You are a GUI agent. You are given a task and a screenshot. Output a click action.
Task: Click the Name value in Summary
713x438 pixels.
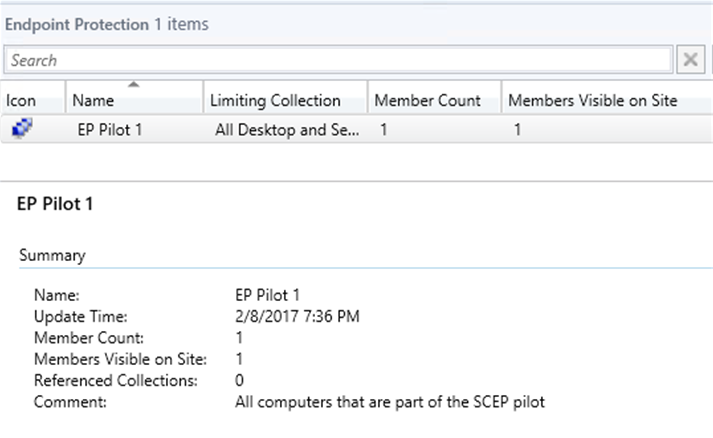tap(264, 296)
